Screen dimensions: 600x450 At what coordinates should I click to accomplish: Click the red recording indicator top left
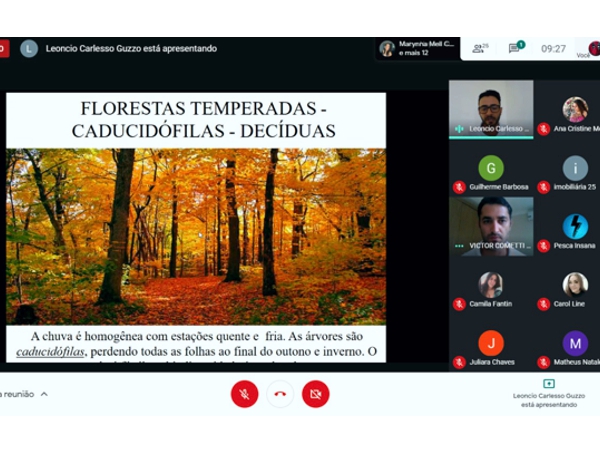coord(4,49)
